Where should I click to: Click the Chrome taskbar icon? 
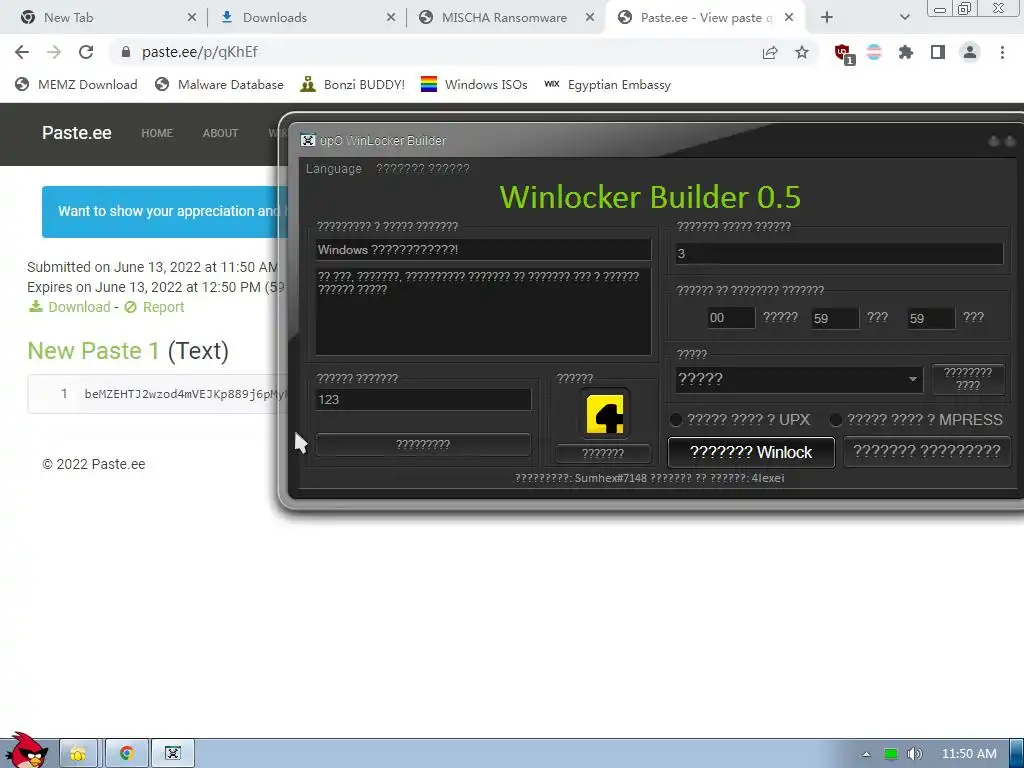[x=127, y=754]
